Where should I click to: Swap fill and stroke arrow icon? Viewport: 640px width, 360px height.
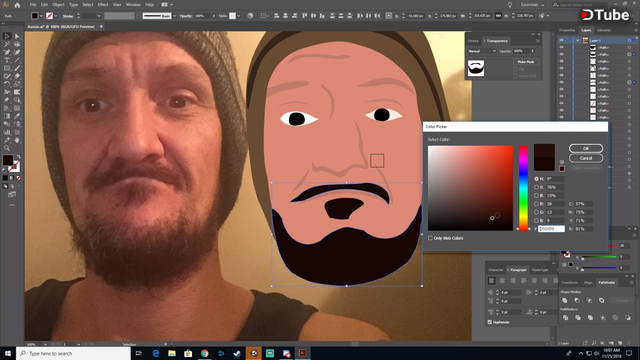pyautogui.click(x=18, y=156)
